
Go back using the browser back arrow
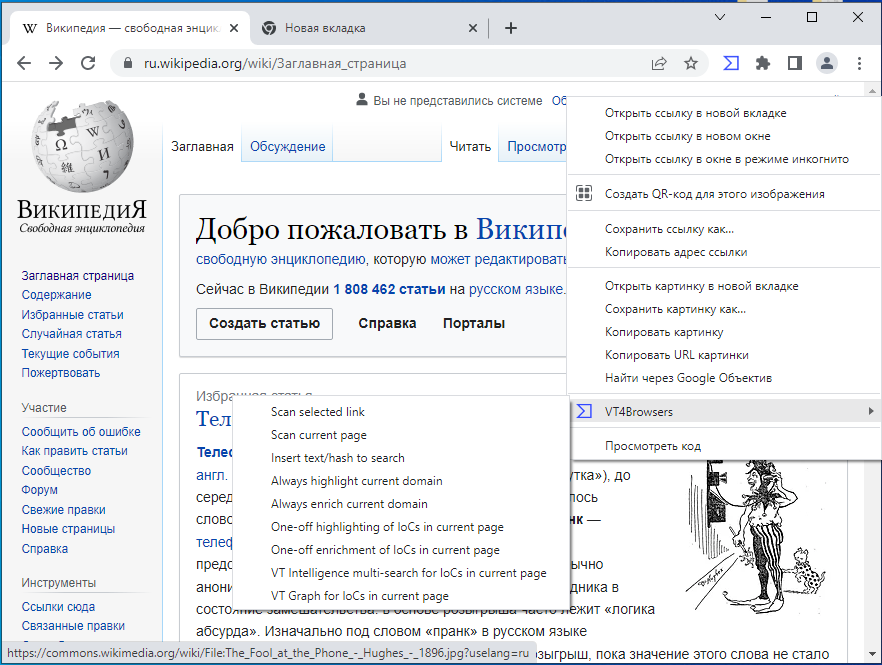pyautogui.click(x=24, y=63)
